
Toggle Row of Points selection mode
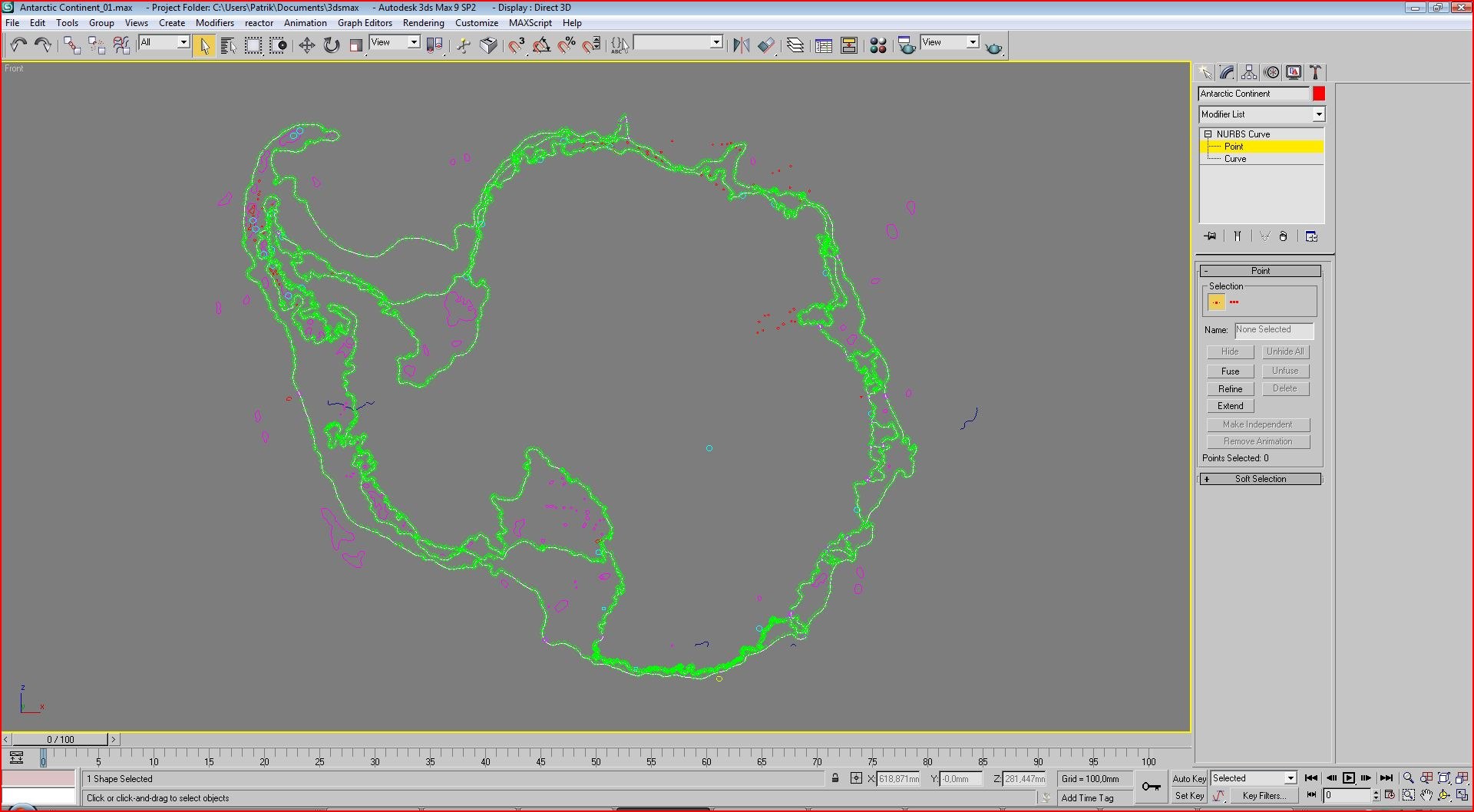[x=1234, y=302]
